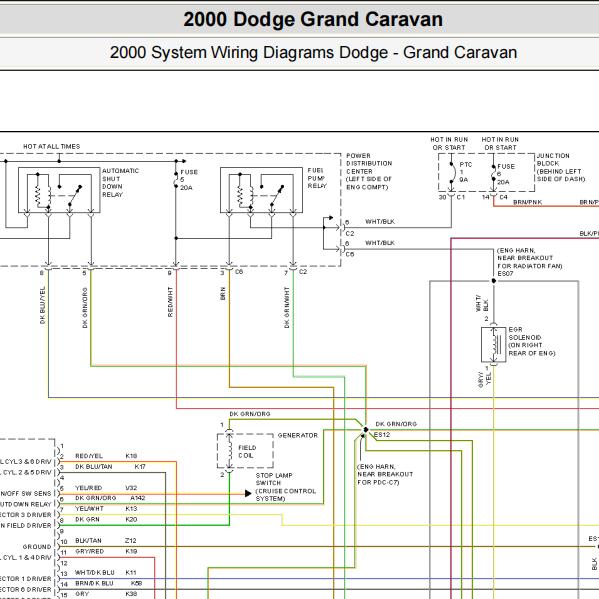The height and width of the screenshot is (599, 599).
Task: Click the vertical "RED/WHT" wire label
Action: (170, 302)
